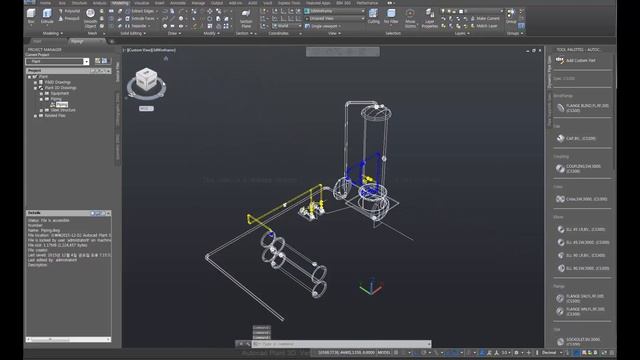Select the Polysolid tool
The width and height of the screenshot is (640, 360).
[69, 11]
